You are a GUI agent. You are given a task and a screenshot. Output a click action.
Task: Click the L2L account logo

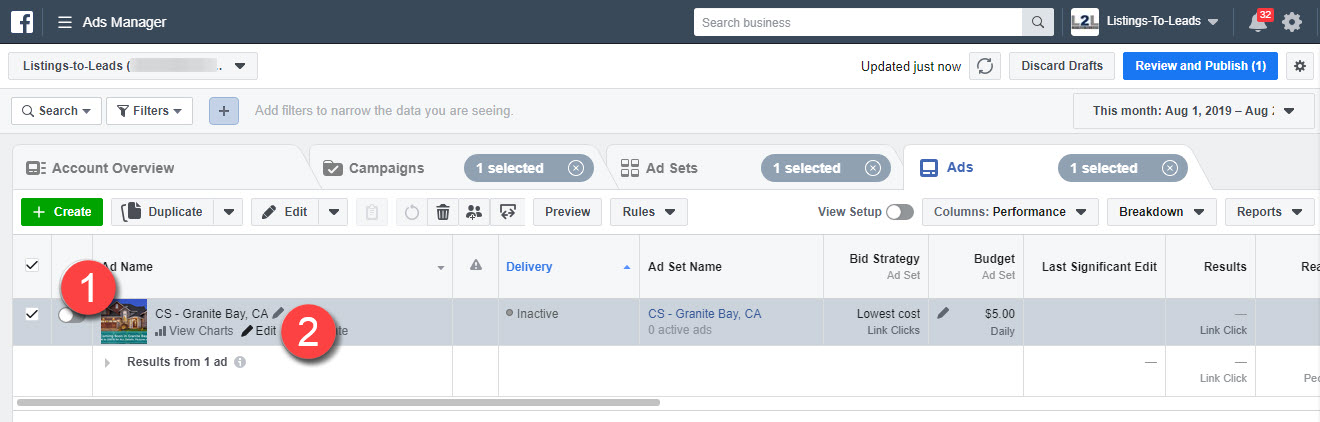[x=1084, y=22]
